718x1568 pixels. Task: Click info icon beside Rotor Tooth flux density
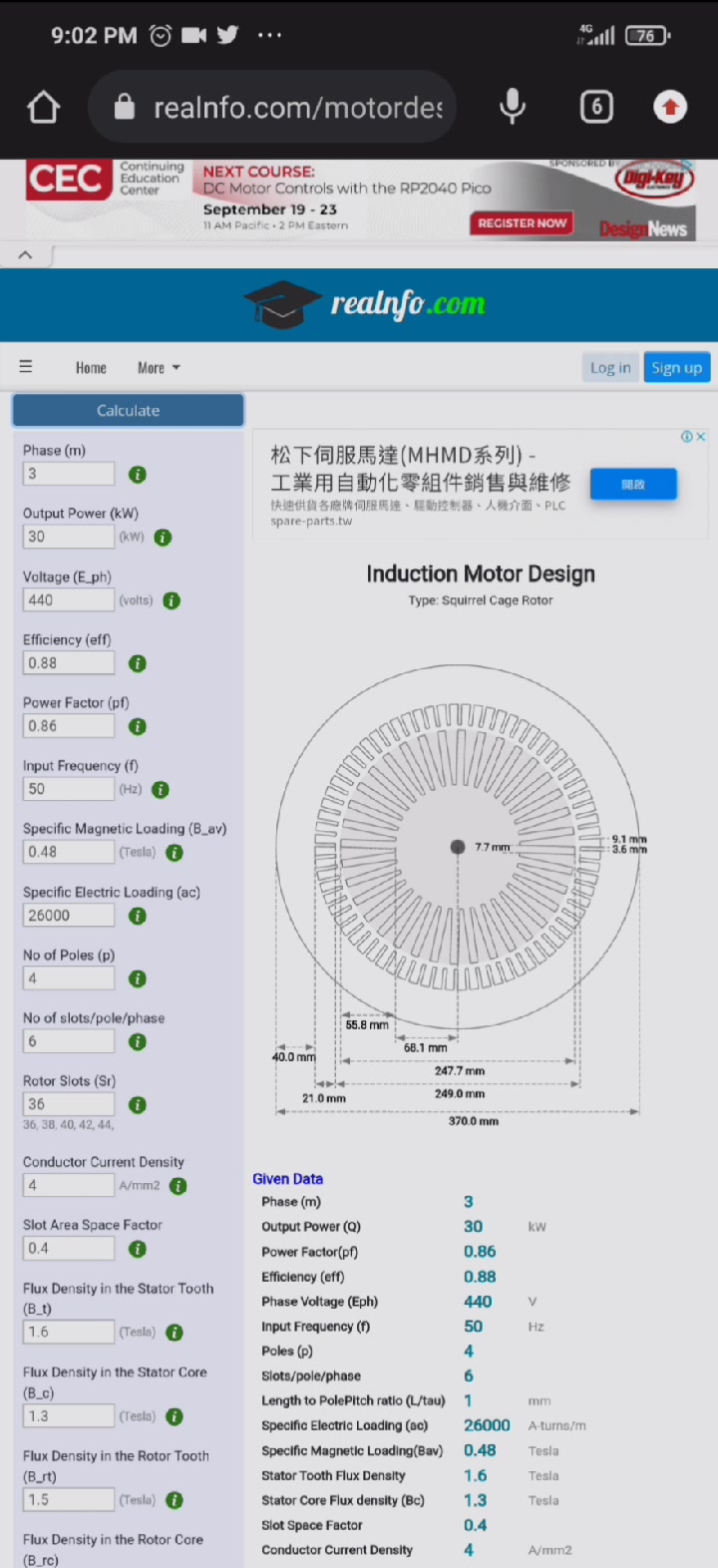[175, 1500]
